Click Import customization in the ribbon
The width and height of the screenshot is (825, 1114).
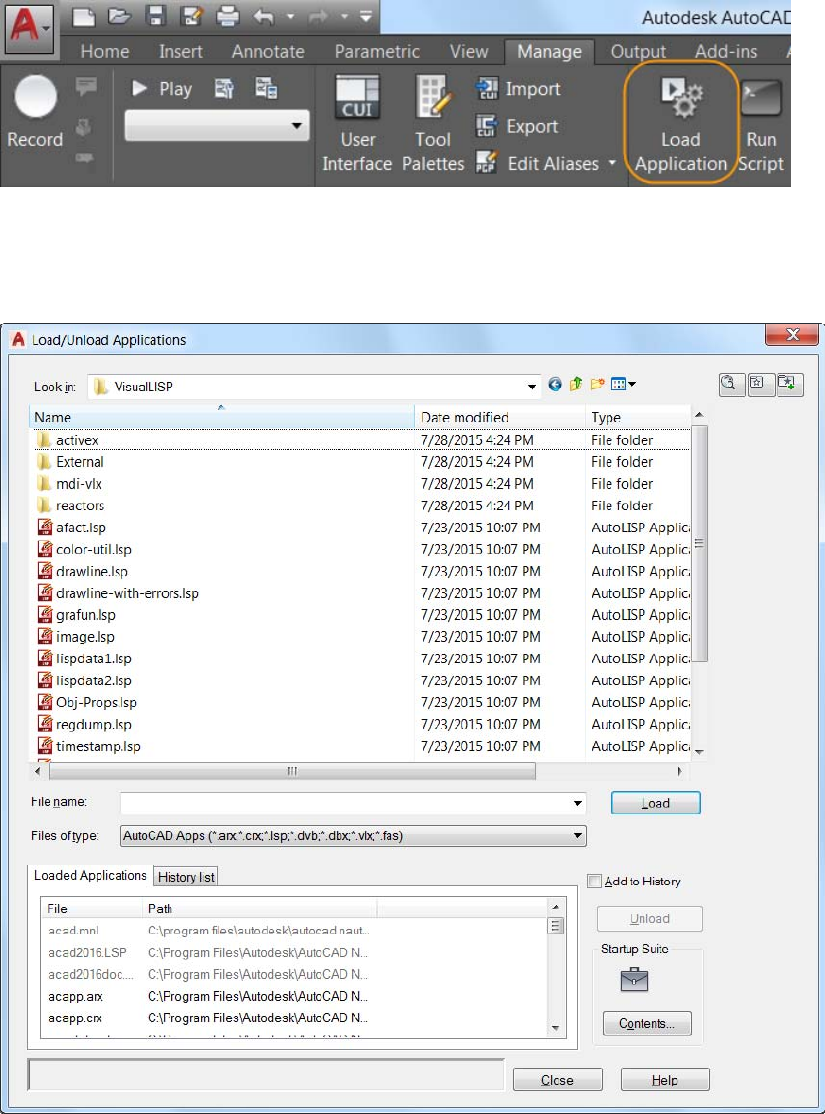click(518, 89)
